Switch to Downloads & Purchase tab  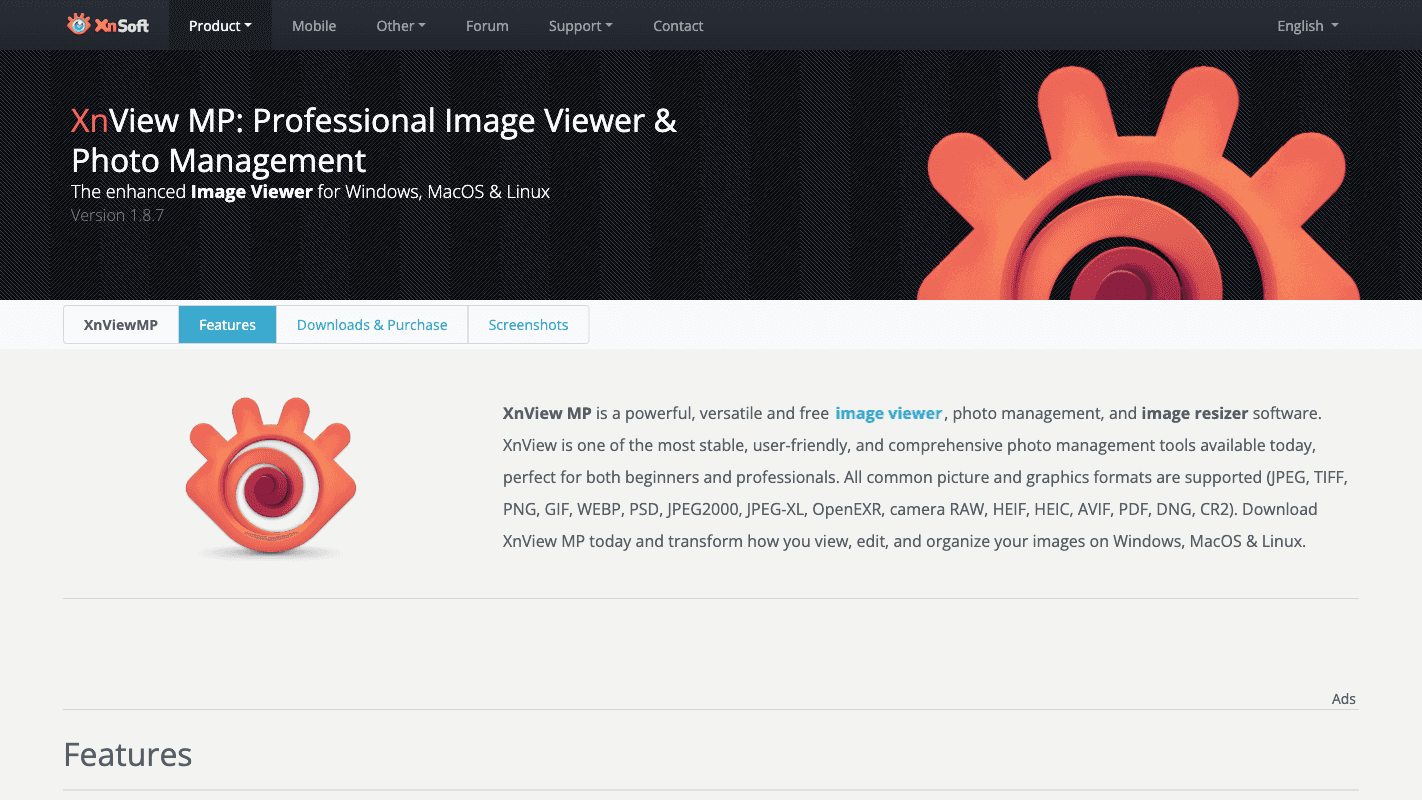click(372, 325)
